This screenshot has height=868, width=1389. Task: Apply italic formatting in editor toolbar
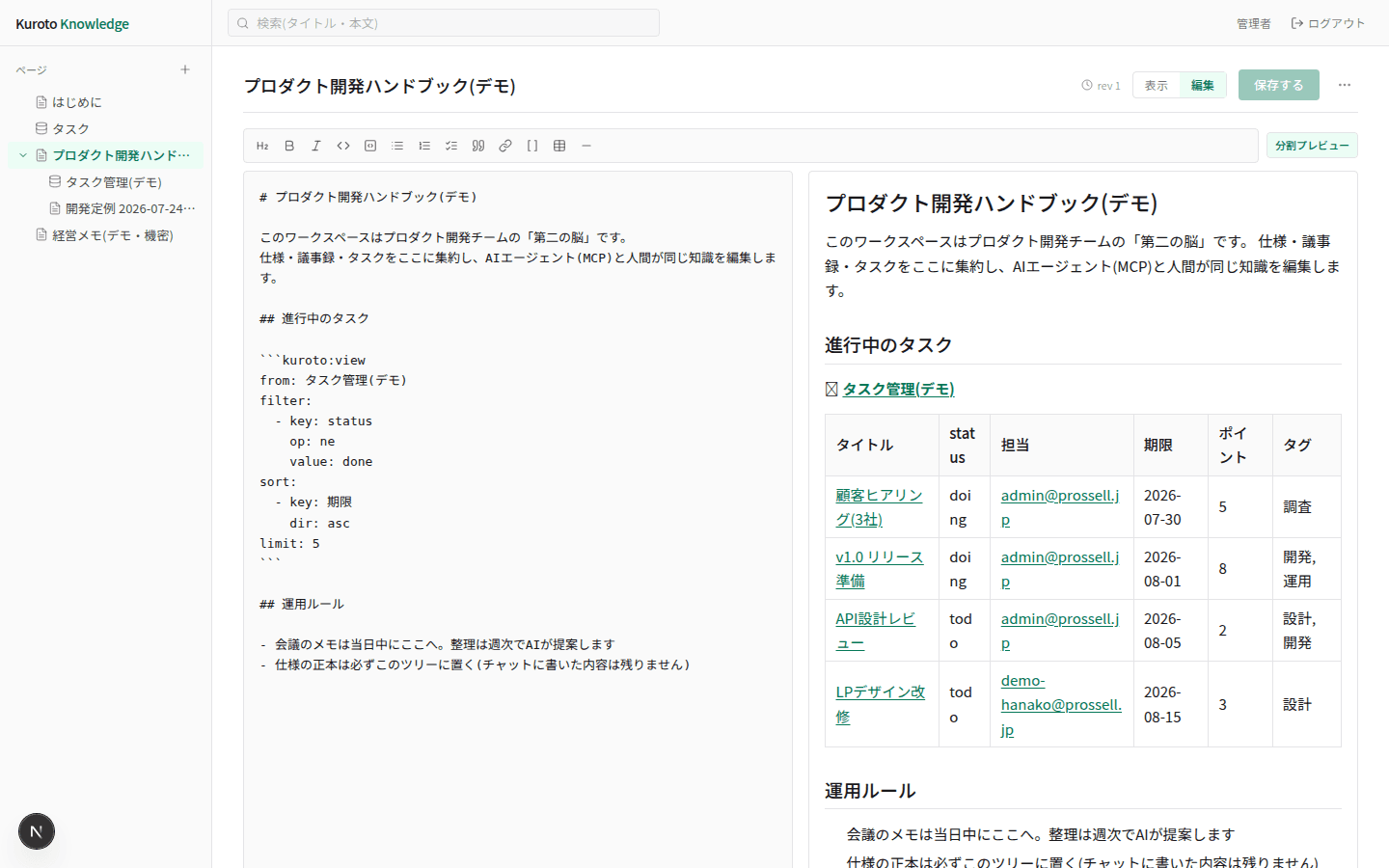316,146
